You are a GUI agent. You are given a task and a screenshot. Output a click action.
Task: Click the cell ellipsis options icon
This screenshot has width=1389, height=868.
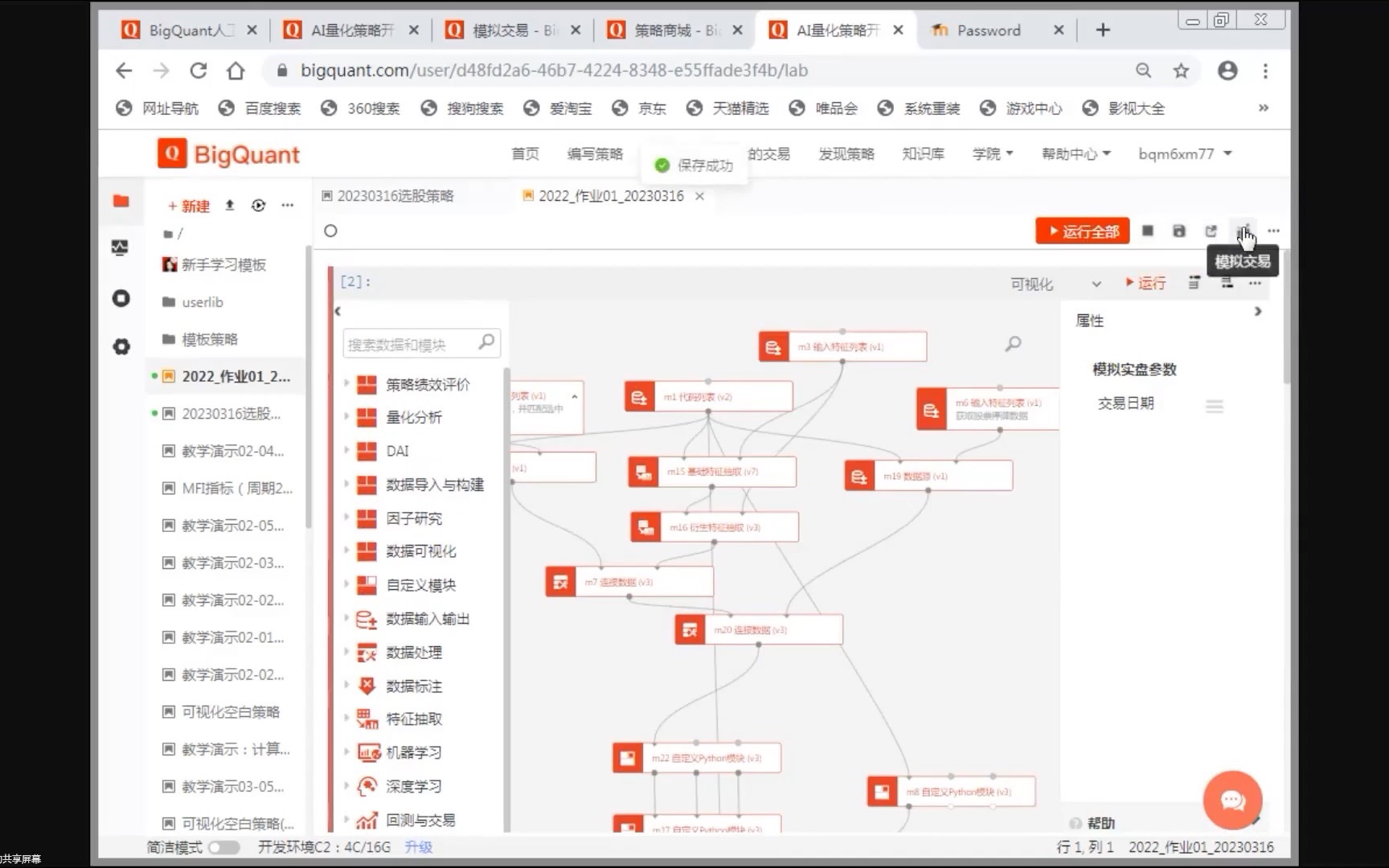[x=1255, y=284]
